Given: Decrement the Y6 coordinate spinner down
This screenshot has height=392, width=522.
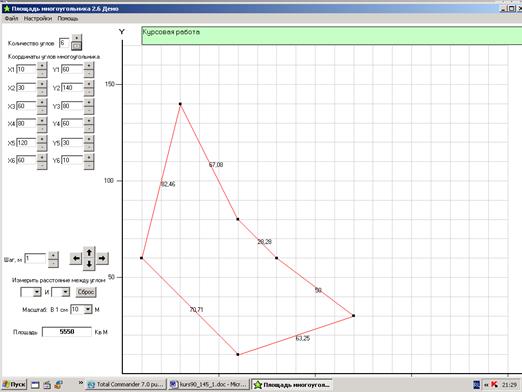Looking at the screenshot, I should pyautogui.click(x=89, y=165).
